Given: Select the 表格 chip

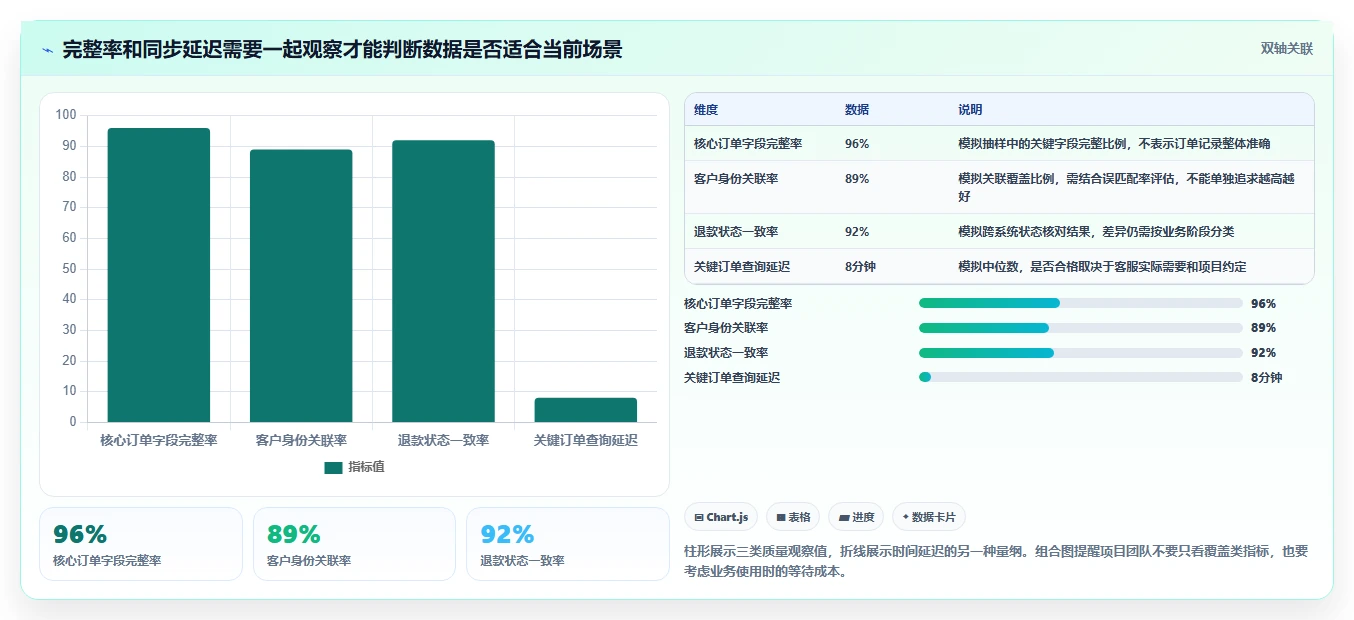Looking at the screenshot, I should 793,517.
